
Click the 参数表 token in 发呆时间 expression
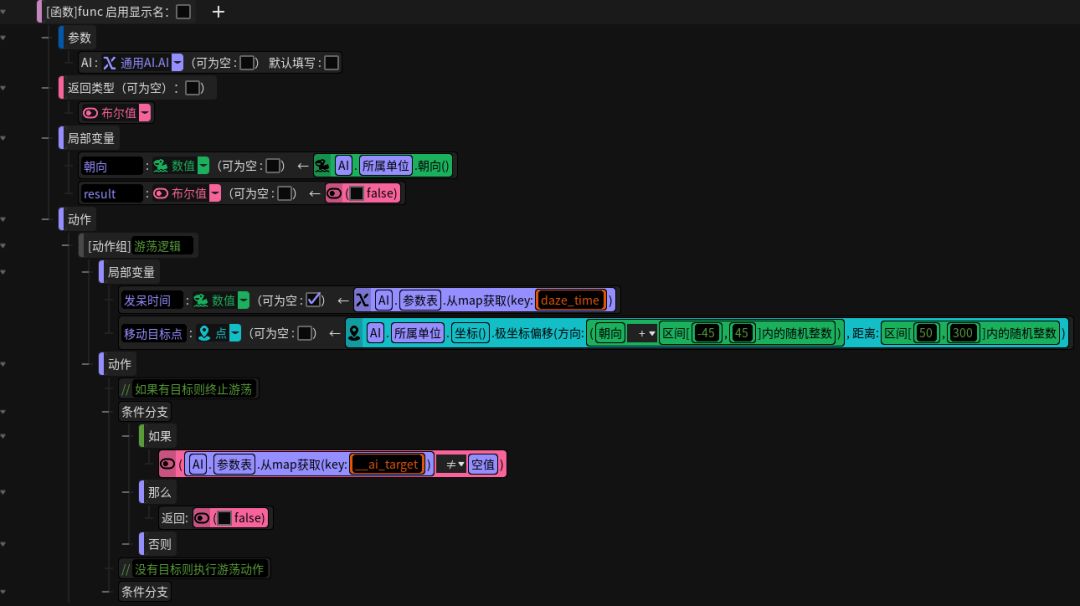(419, 300)
